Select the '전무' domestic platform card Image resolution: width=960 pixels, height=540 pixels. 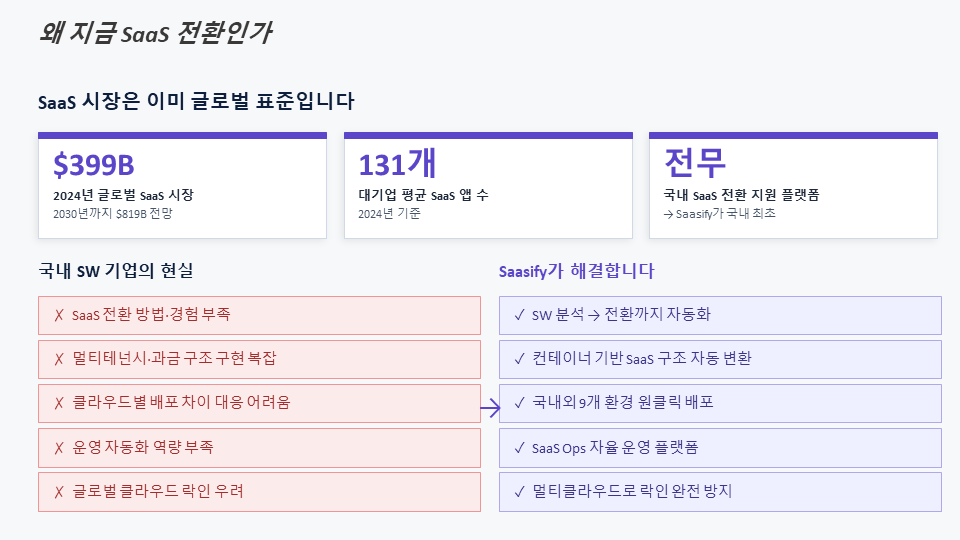click(x=793, y=186)
